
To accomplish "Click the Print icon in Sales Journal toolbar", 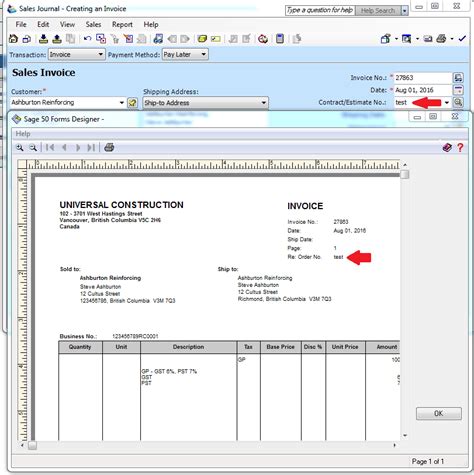I will [x=441, y=39].
